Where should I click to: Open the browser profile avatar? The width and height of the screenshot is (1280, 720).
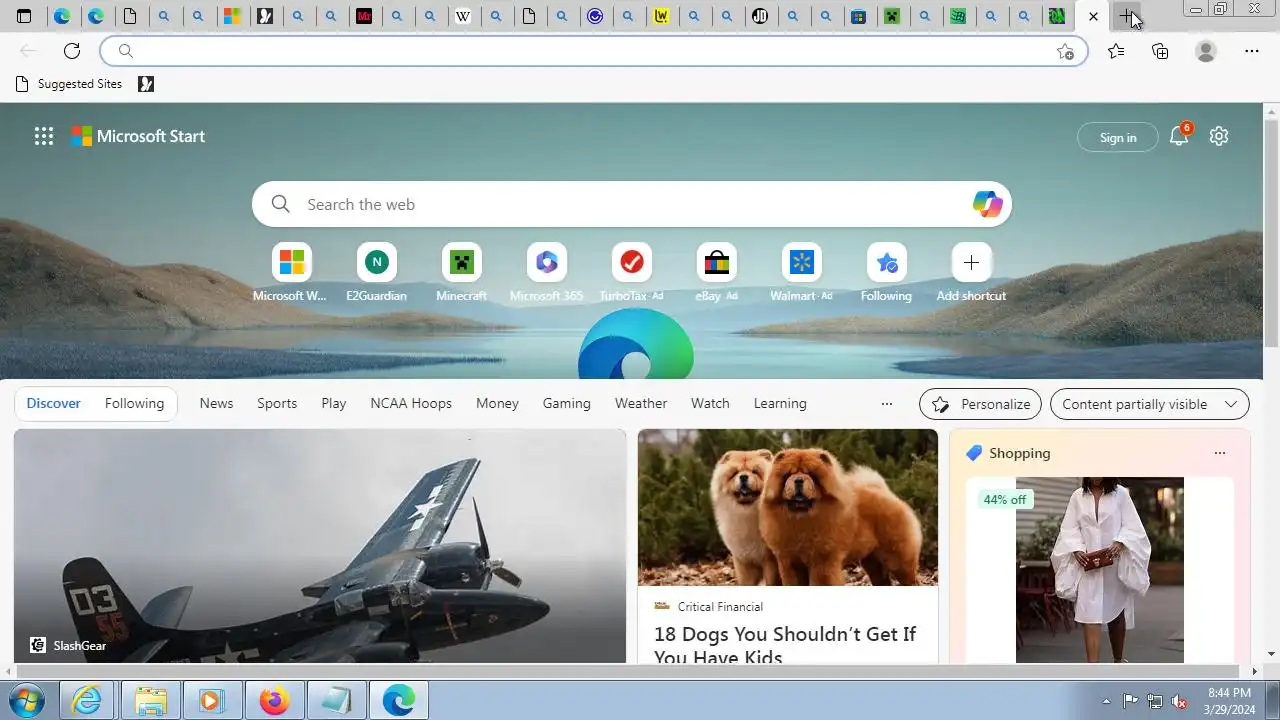pos(1206,51)
